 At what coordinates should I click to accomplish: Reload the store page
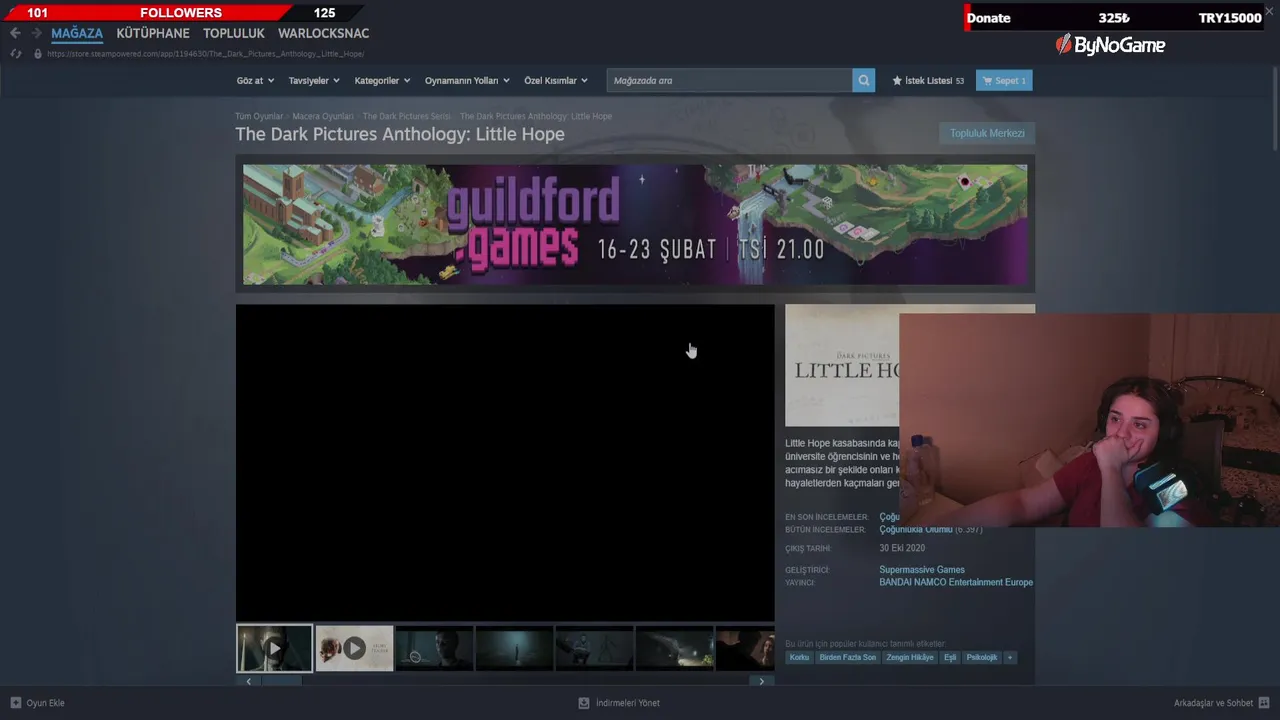[16, 53]
